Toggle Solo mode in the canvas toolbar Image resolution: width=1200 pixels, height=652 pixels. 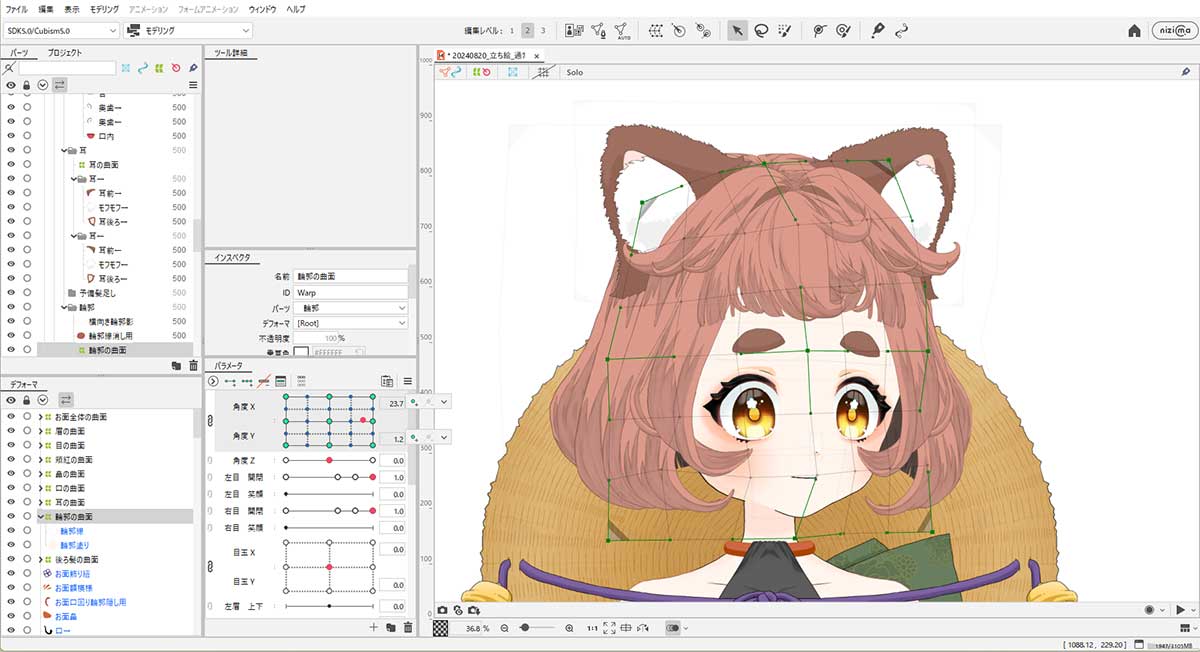(574, 72)
